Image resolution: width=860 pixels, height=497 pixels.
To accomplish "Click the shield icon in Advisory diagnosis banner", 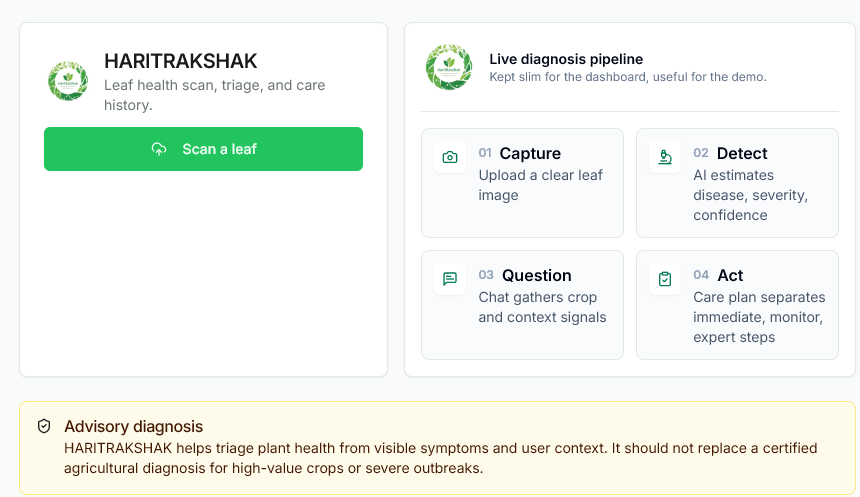I will tap(44, 426).
